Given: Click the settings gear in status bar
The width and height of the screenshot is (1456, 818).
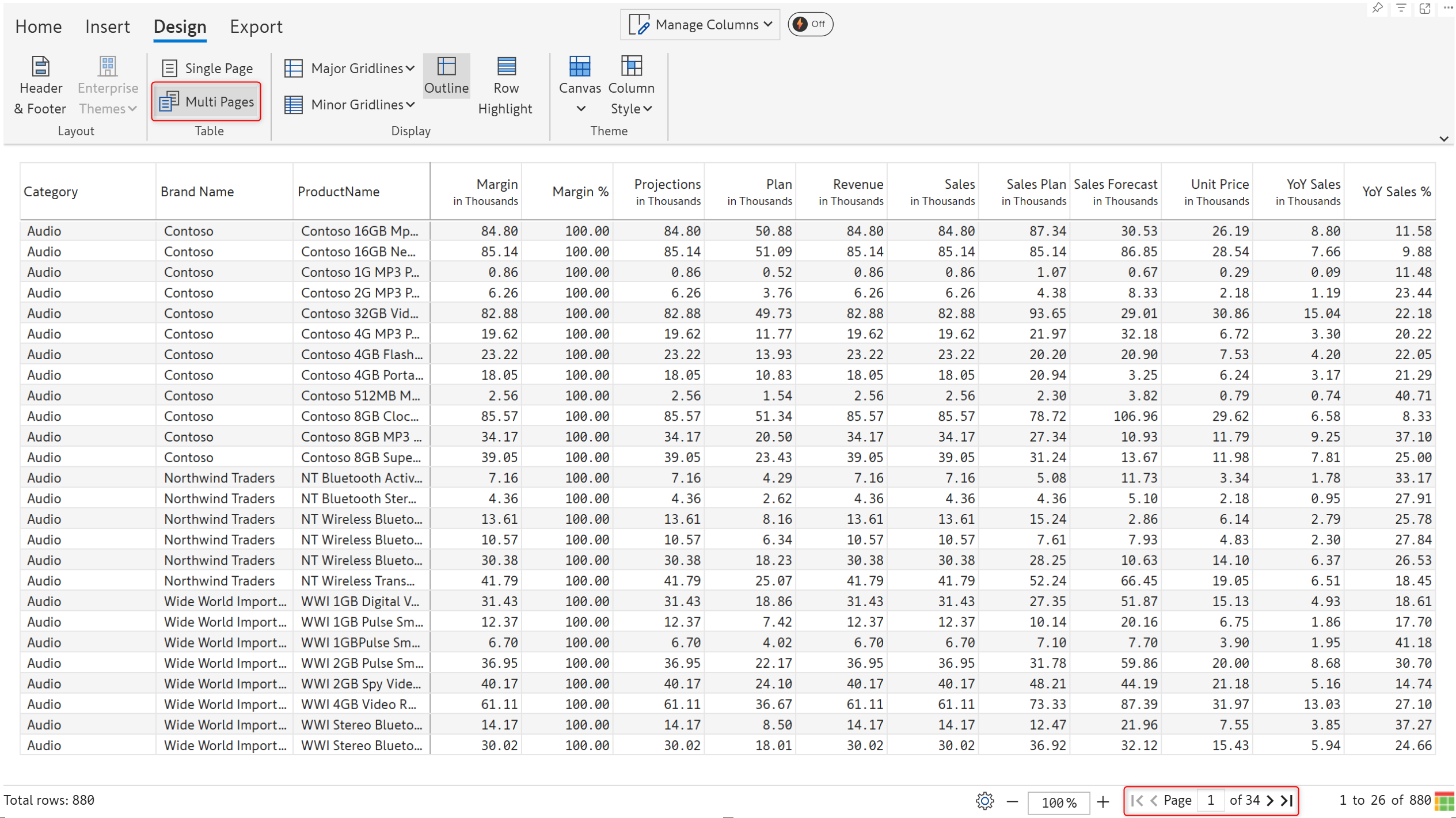Looking at the screenshot, I should pyautogui.click(x=984, y=801).
